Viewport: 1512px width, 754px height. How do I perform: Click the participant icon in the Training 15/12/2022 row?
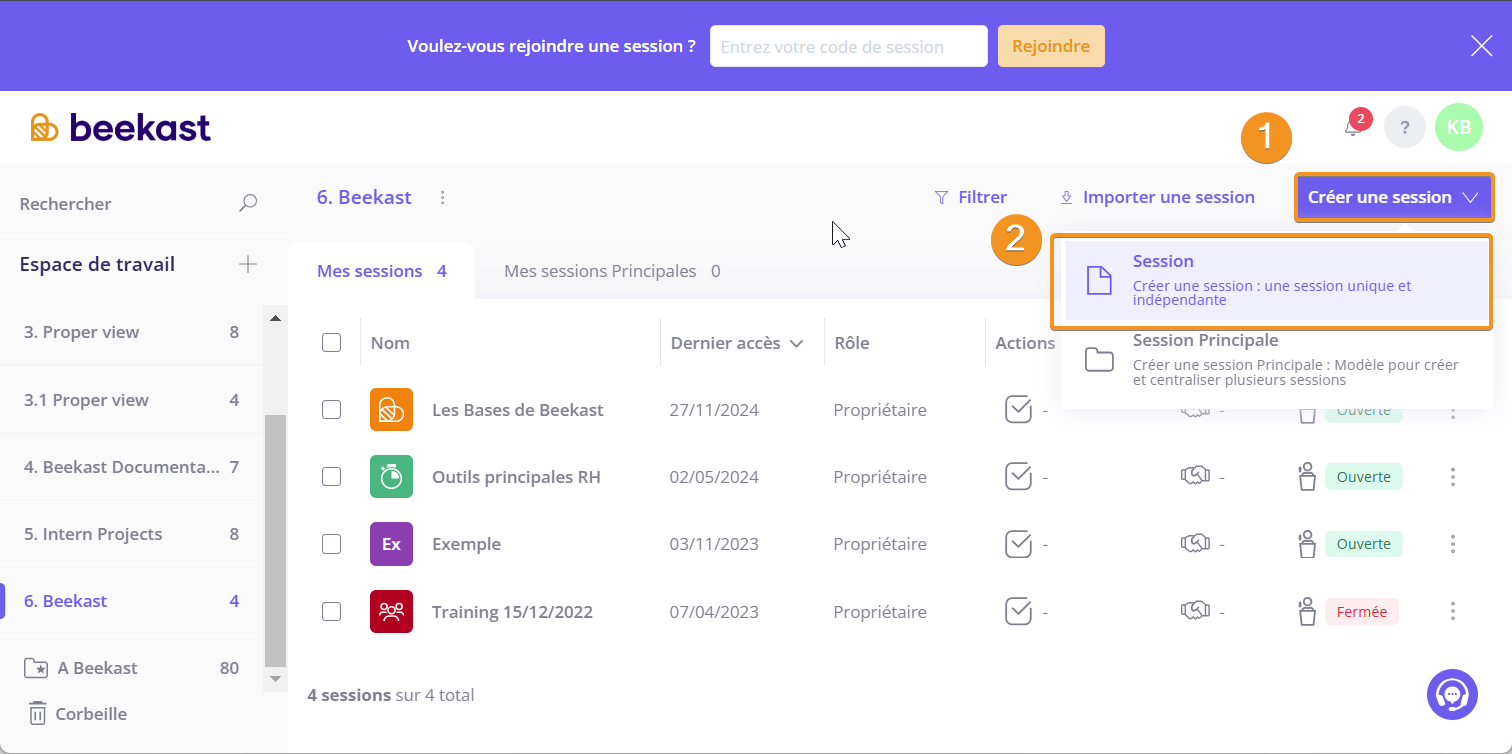1306,611
